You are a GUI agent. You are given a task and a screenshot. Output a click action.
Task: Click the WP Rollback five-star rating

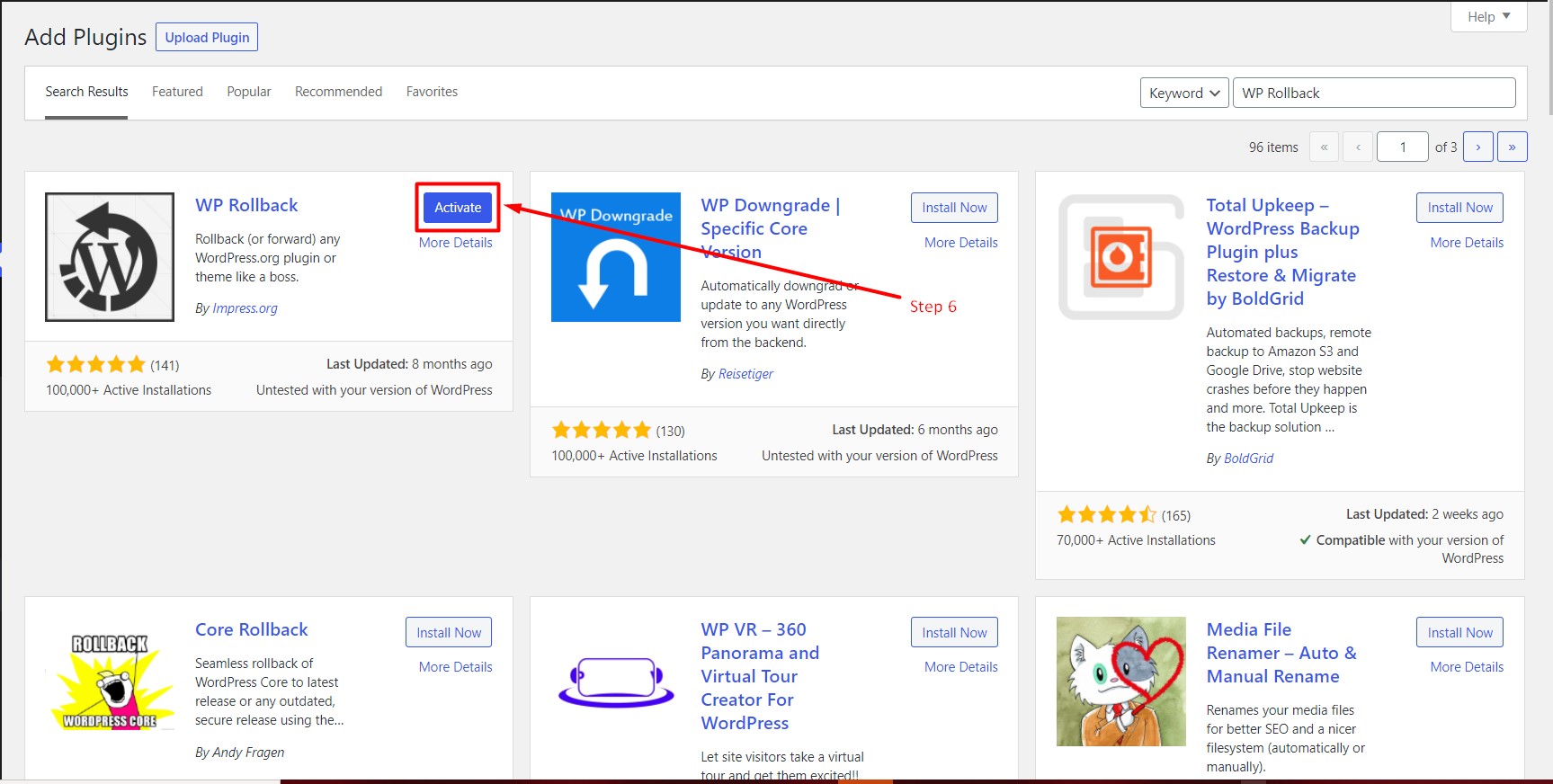pos(95,364)
